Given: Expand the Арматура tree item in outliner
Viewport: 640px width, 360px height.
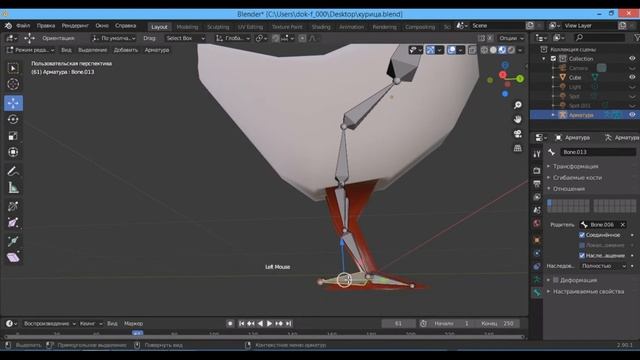Looking at the screenshot, I should (553, 115).
